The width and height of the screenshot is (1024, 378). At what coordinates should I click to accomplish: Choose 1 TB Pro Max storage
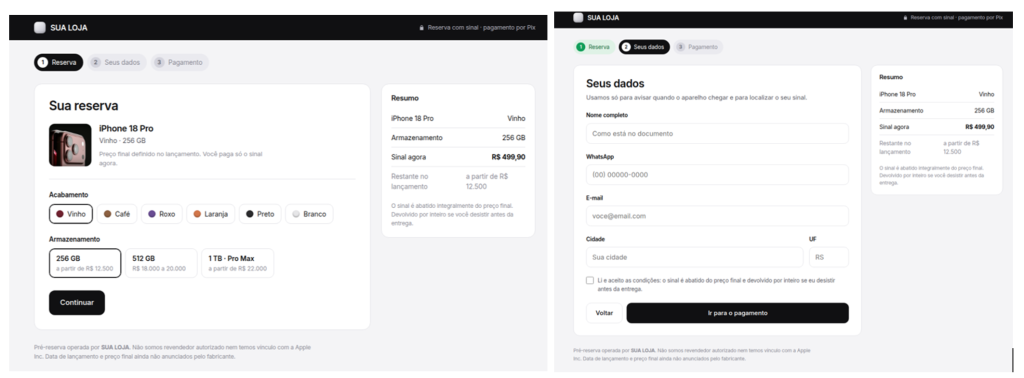[x=238, y=263]
